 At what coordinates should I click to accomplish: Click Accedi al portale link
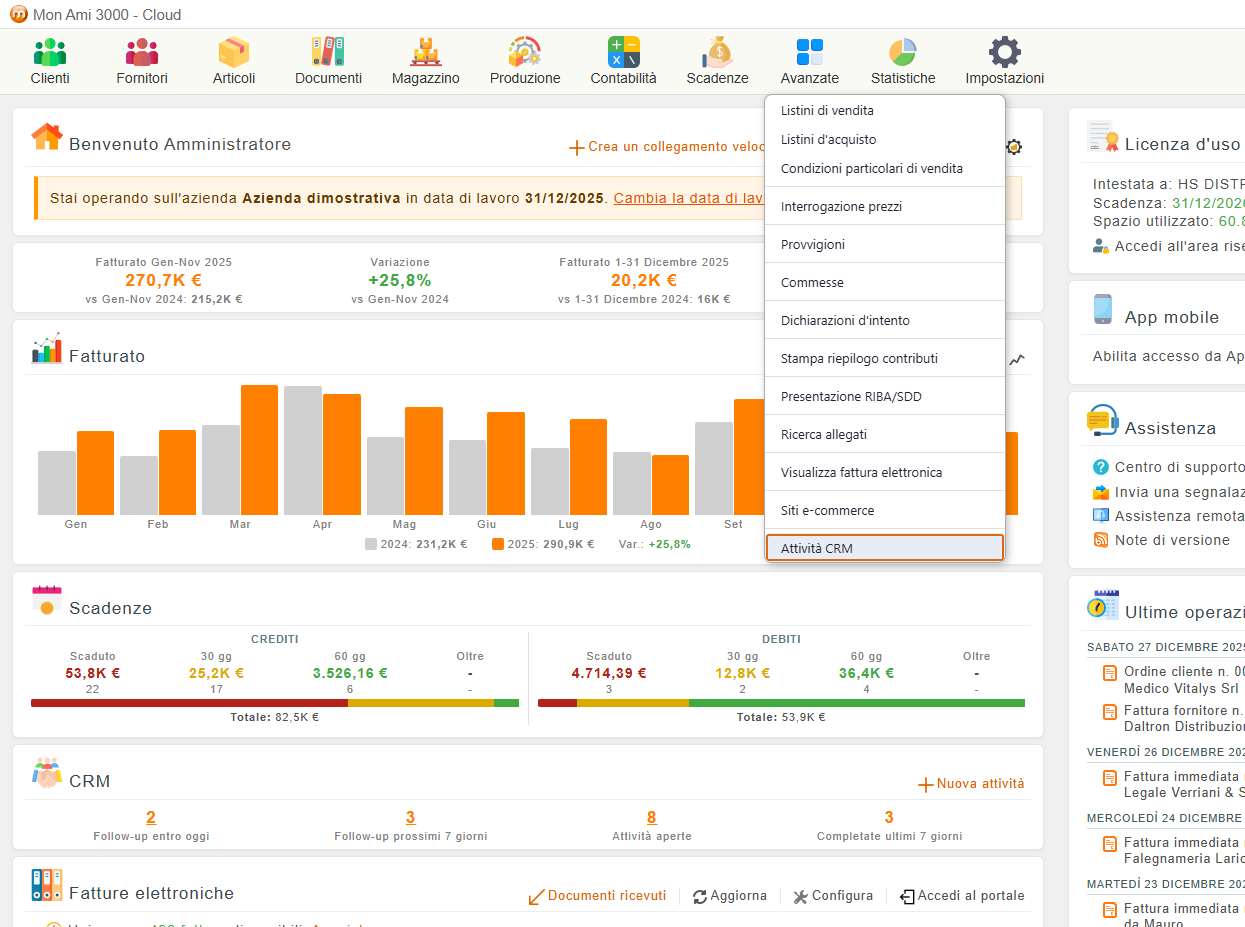(962, 896)
